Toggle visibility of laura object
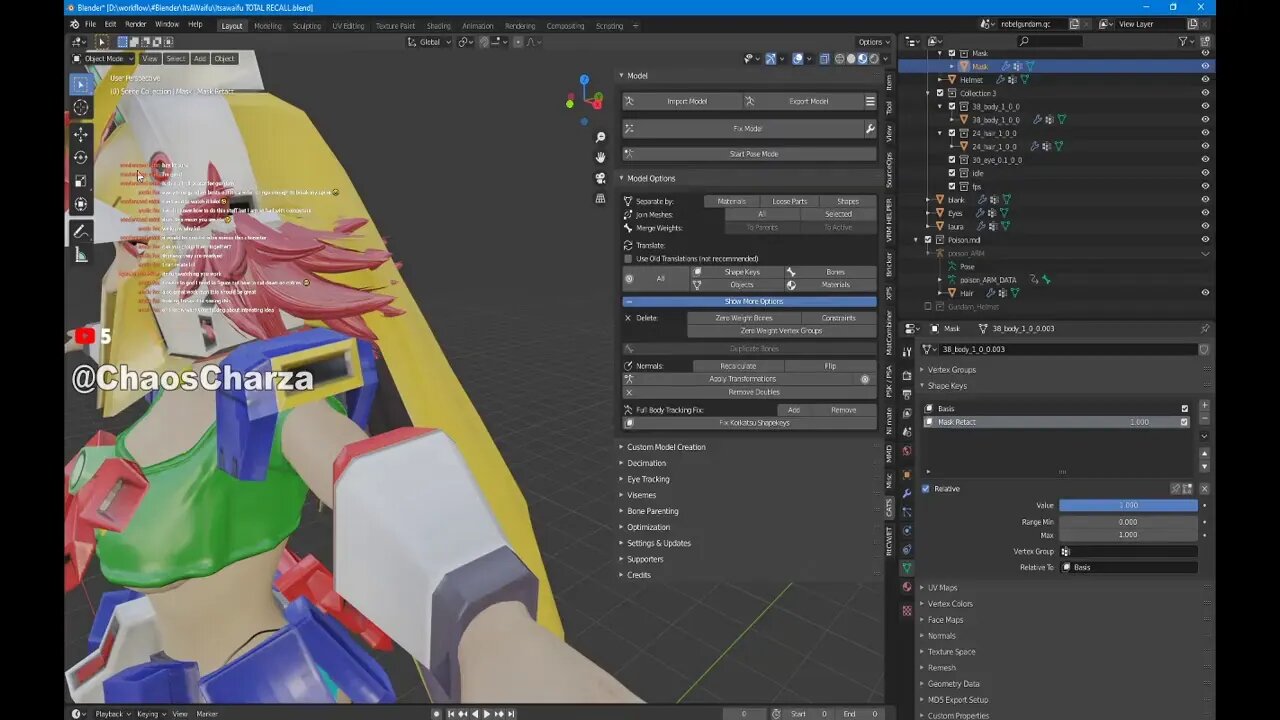Screen dimensions: 1280x720 [x=1205, y=226]
